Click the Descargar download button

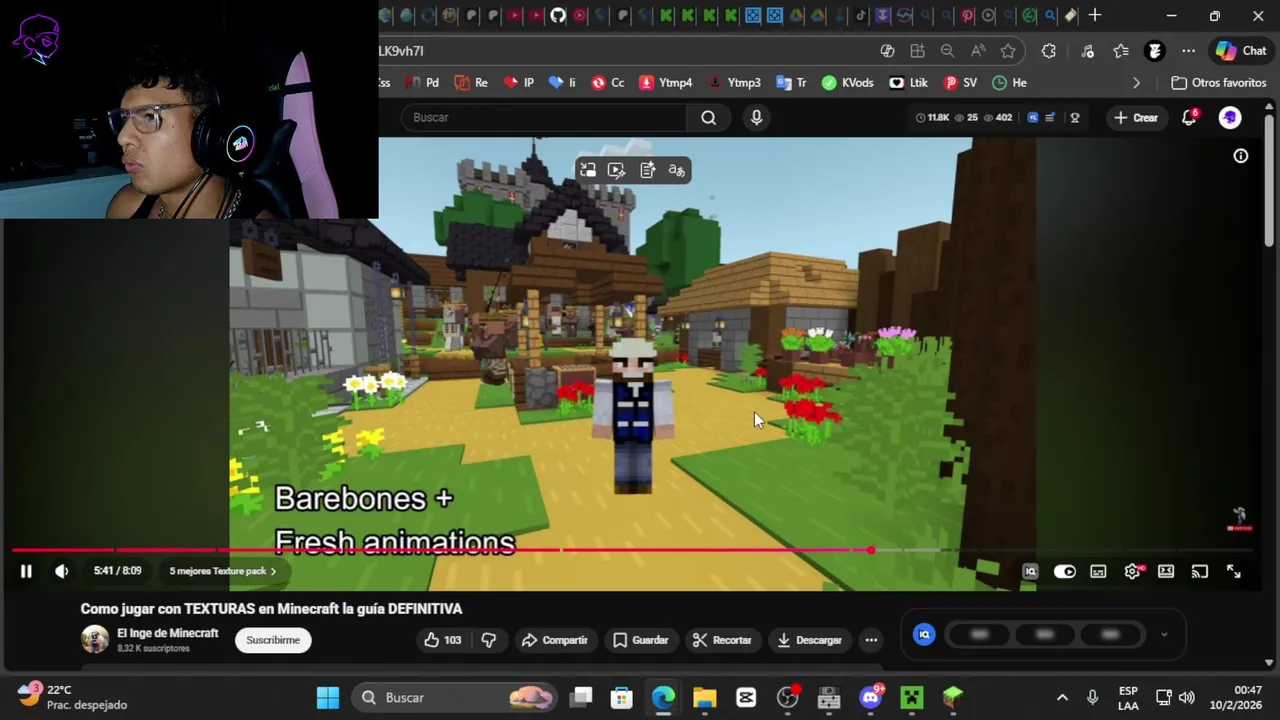click(x=810, y=640)
